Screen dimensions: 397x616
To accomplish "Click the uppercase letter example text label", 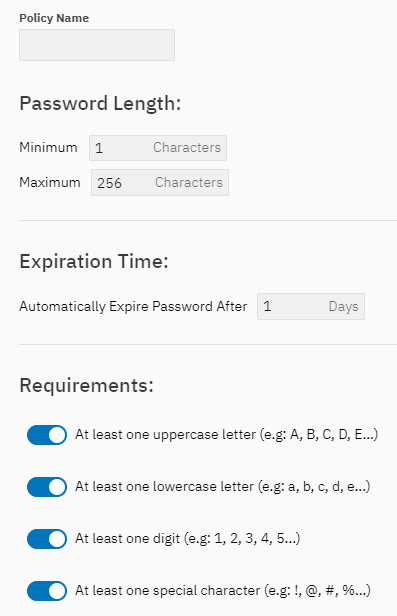I will (227, 435).
